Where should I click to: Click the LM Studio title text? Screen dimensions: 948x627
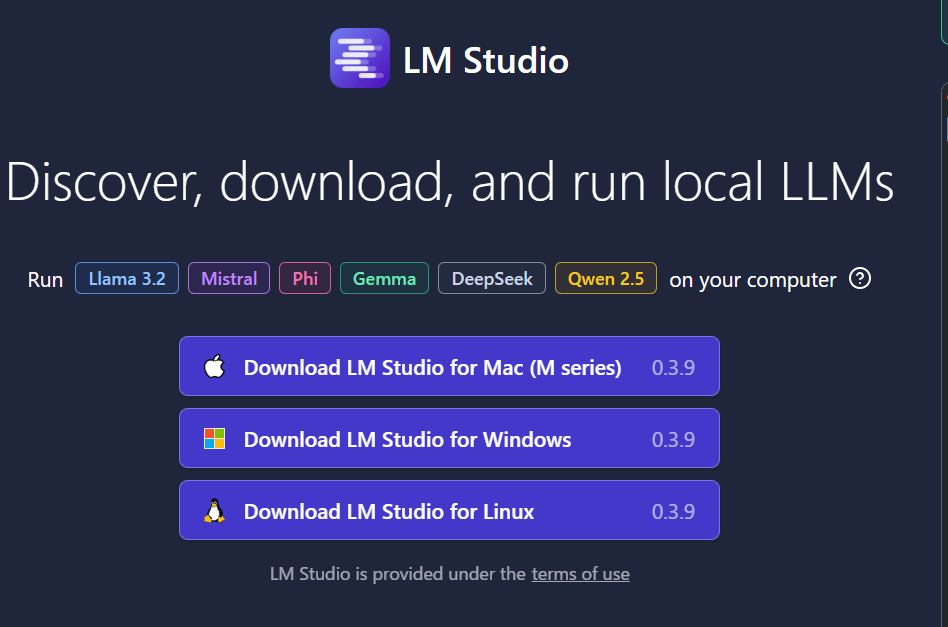485,60
